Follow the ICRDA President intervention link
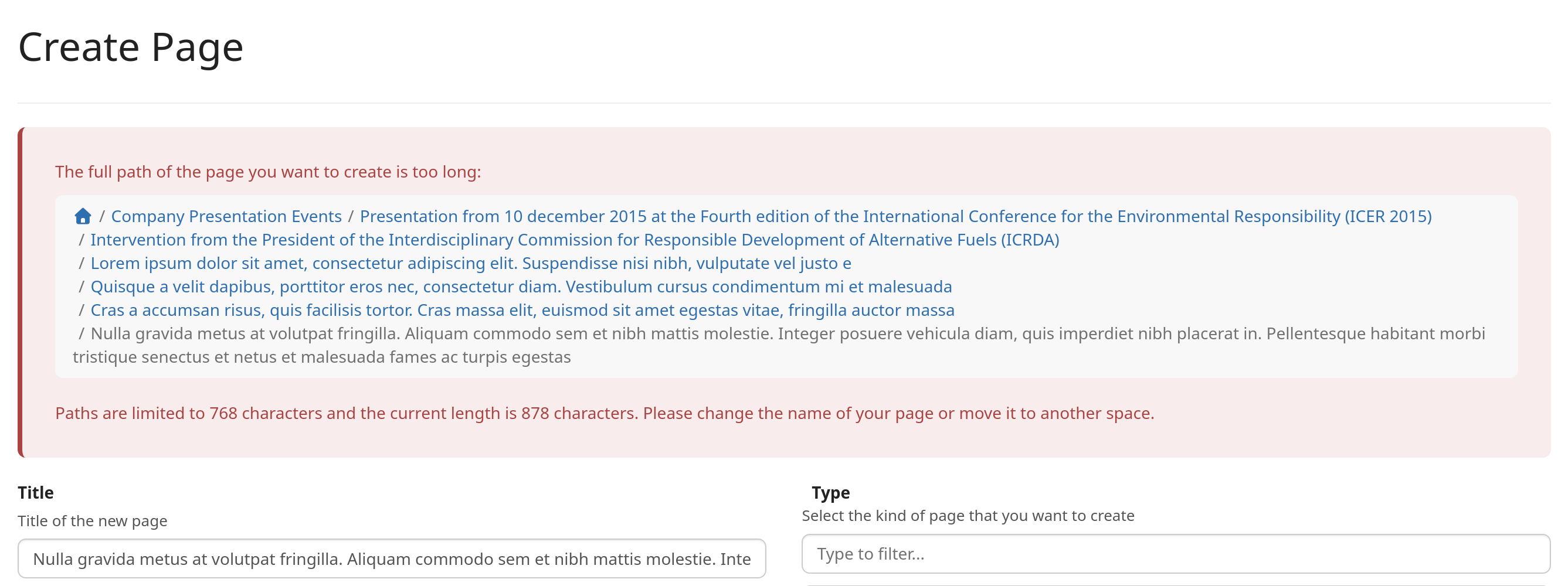 click(x=574, y=240)
